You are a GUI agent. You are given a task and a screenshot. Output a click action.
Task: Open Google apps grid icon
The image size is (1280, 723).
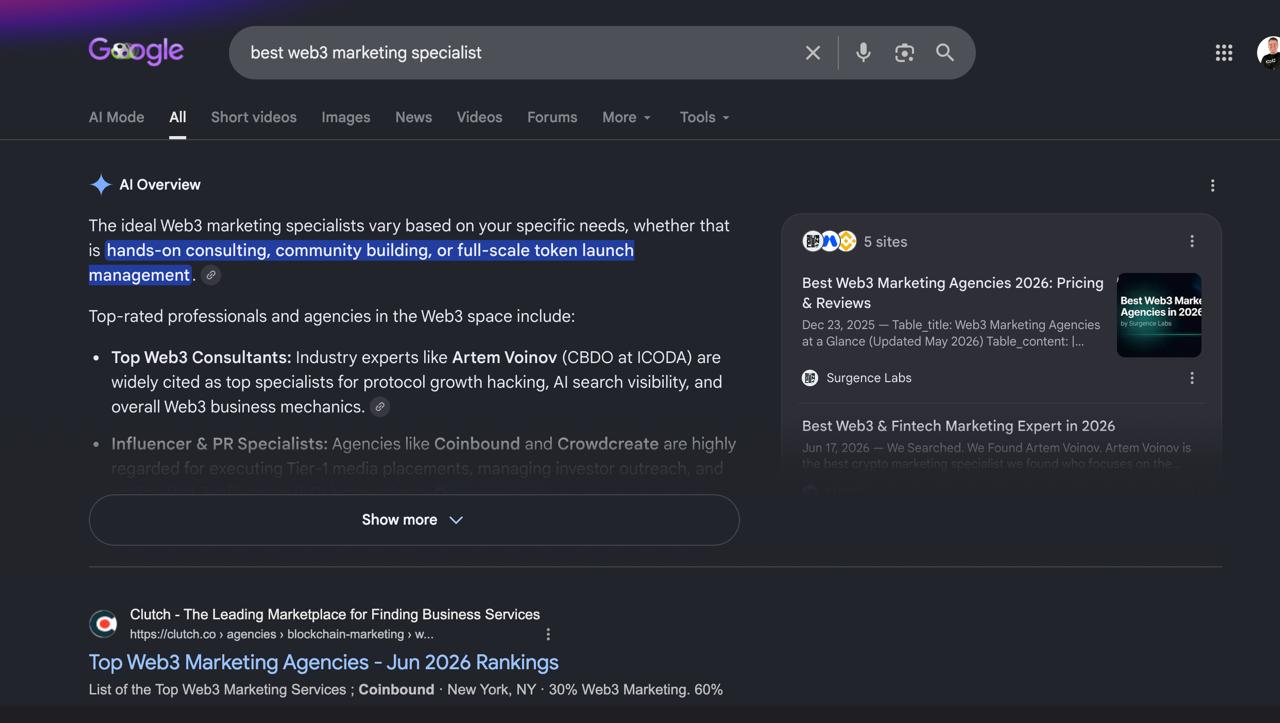click(1224, 53)
